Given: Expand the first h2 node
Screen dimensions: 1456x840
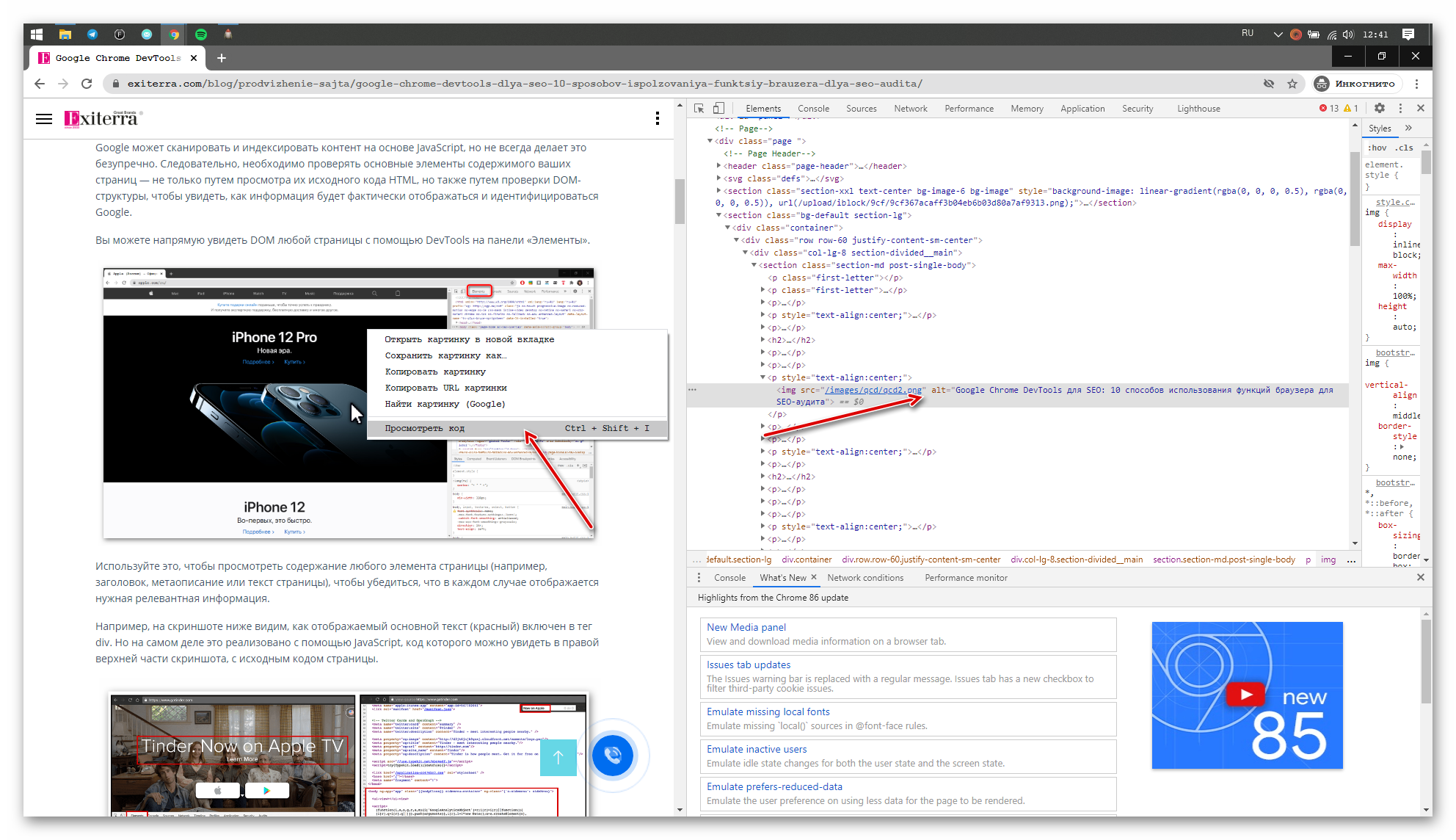Looking at the screenshot, I should [762, 340].
